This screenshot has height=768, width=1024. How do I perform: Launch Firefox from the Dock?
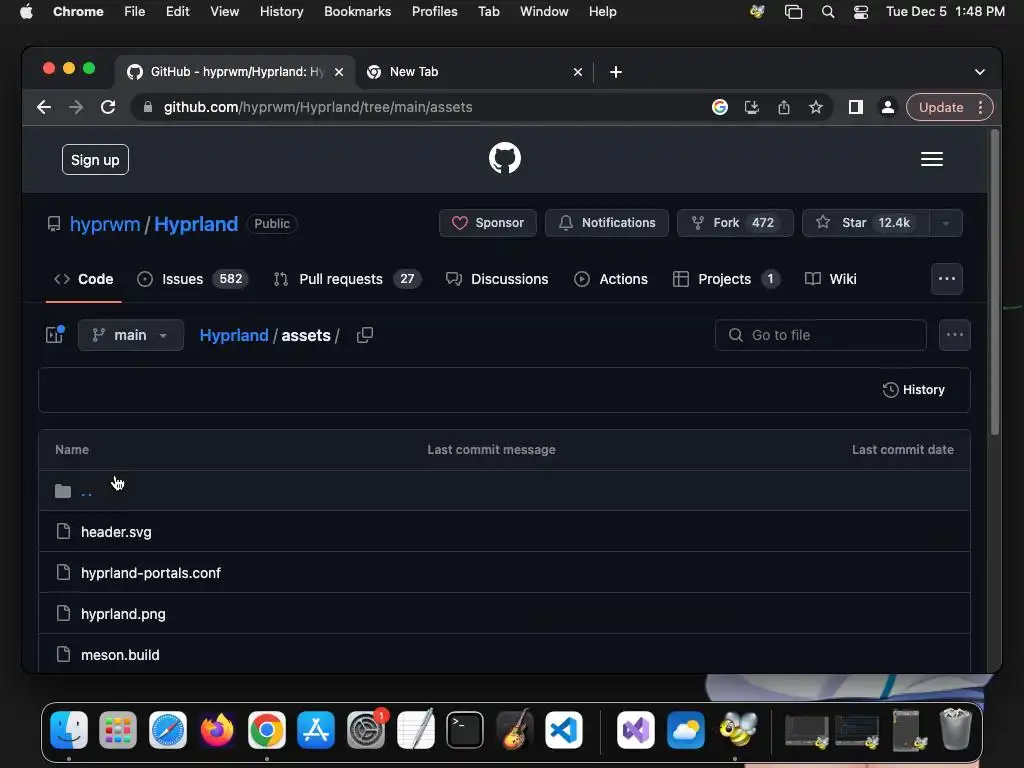(217, 730)
